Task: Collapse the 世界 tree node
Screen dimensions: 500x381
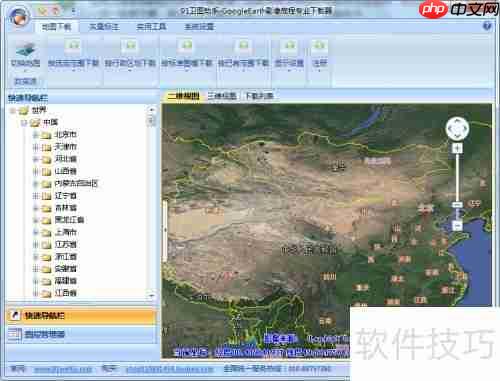Action: click(x=13, y=110)
